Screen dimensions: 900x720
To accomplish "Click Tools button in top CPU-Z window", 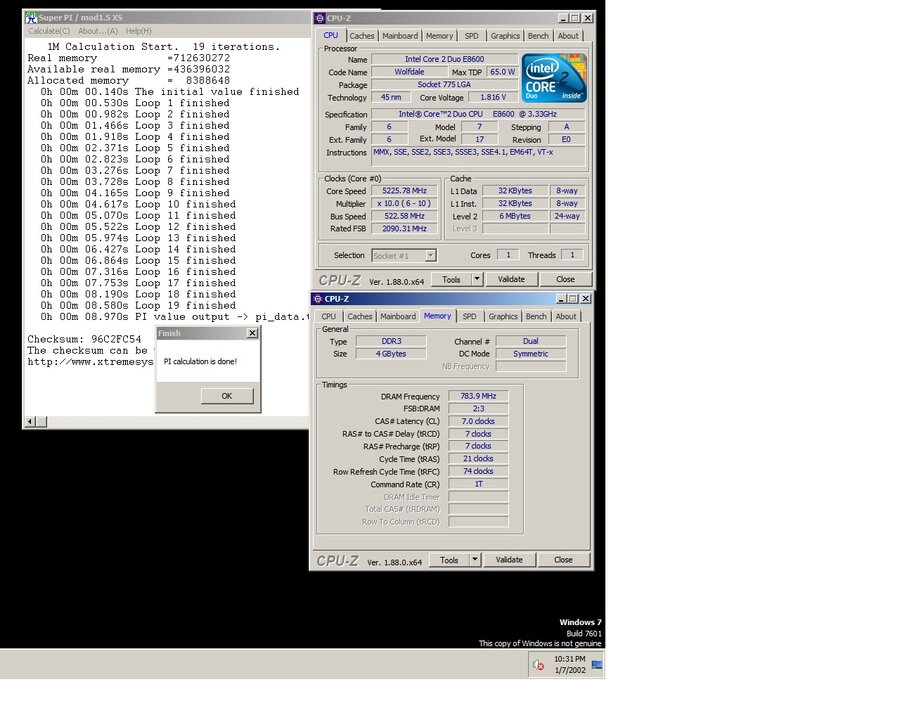I will tap(451, 280).
